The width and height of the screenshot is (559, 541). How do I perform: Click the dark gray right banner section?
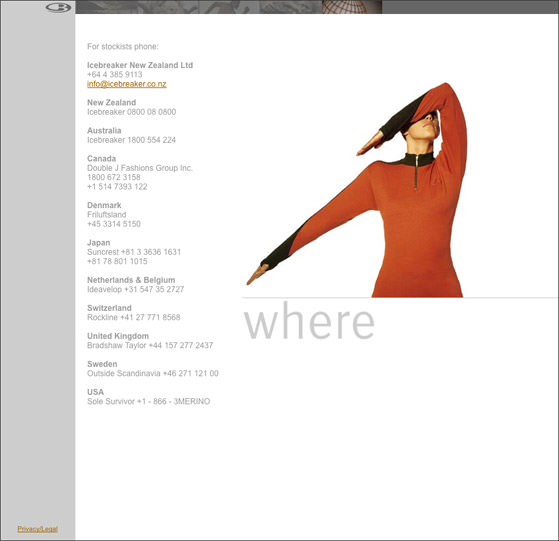point(470,7)
